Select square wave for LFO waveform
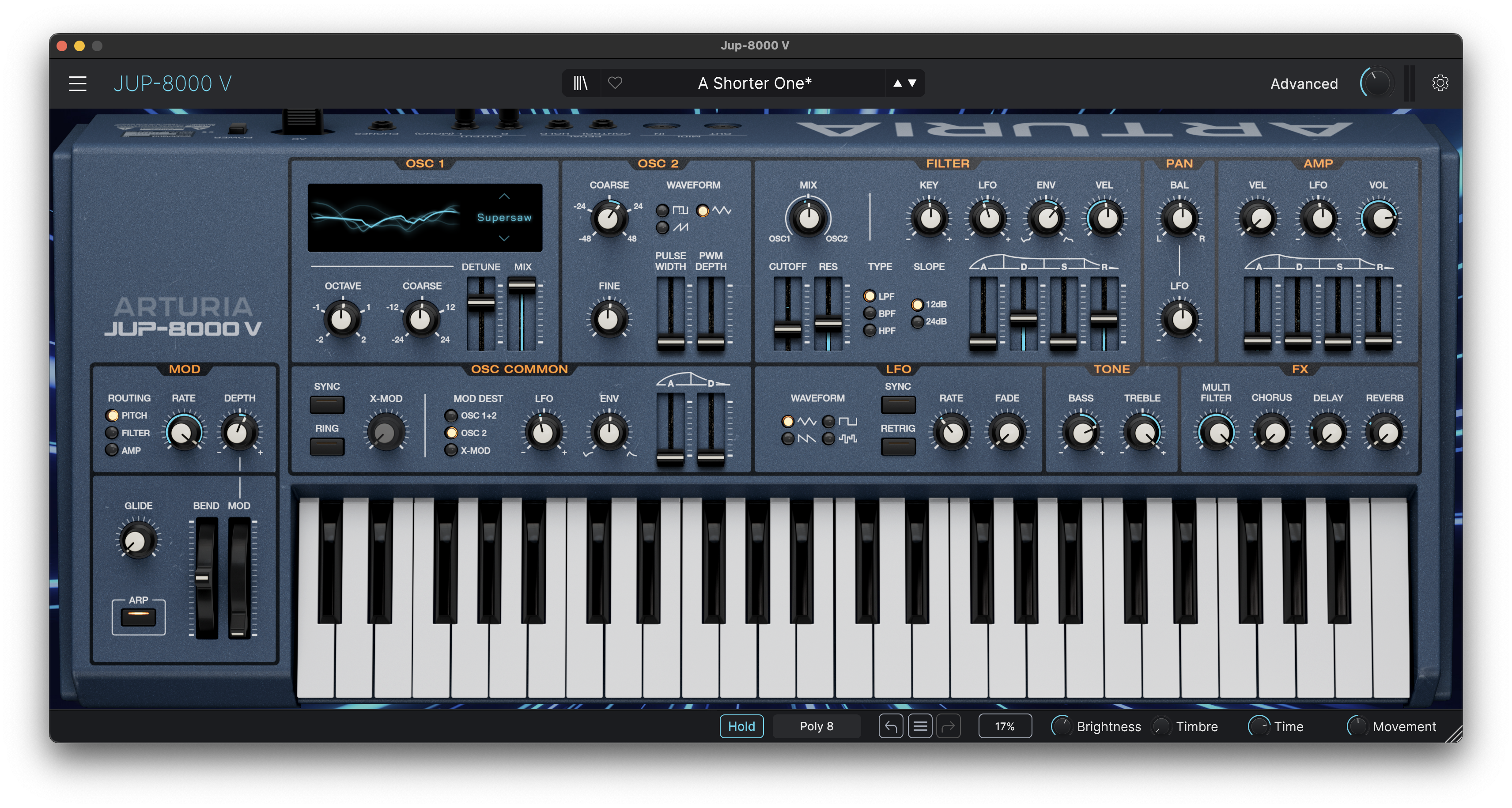The width and height of the screenshot is (1512, 808). (828, 421)
